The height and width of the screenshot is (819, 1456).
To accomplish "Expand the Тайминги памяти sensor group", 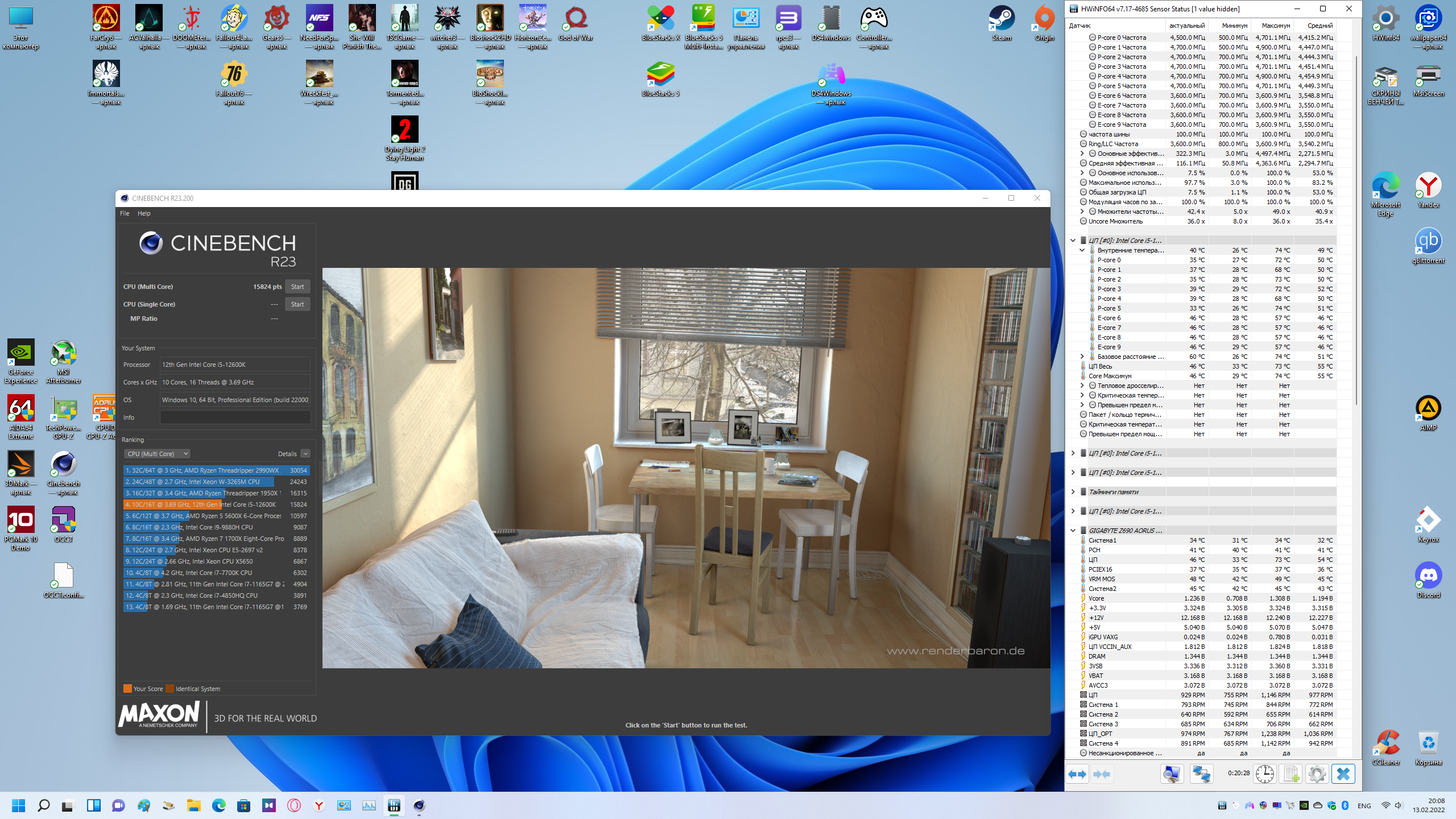I will (1073, 492).
